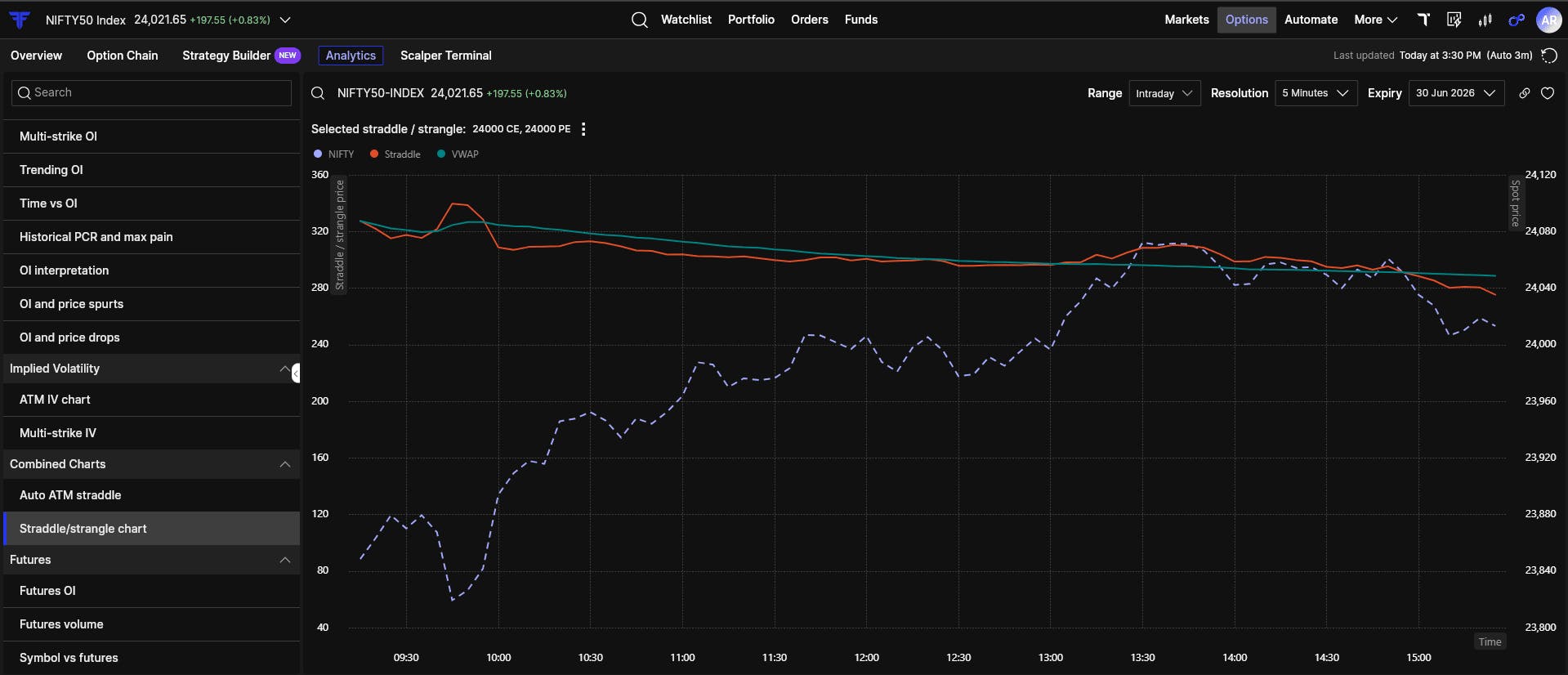Click the sidebar Search input field
The height and width of the screenshot is (675, 1568).
151,92
